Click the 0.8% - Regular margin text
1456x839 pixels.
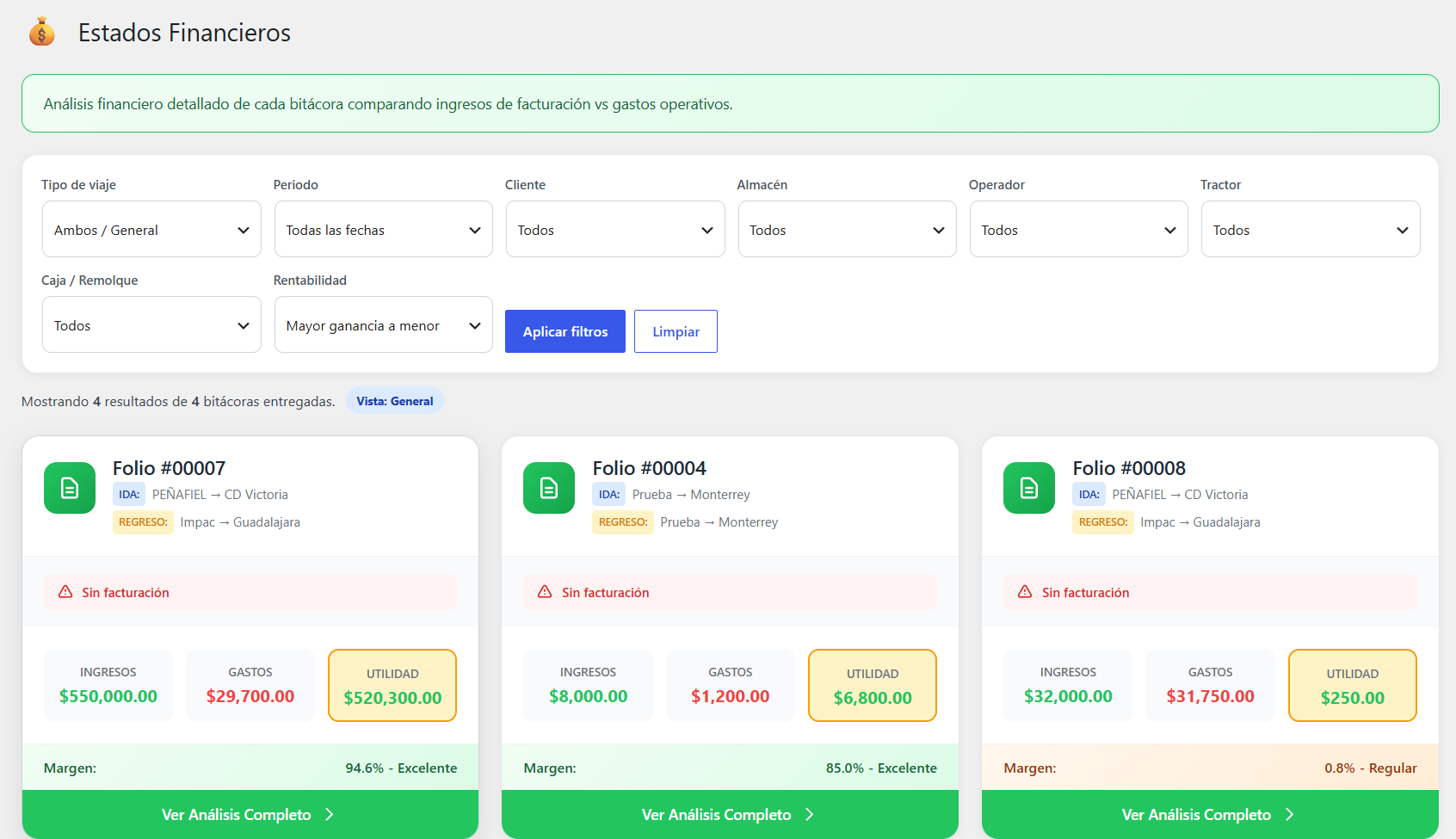pyautogui.click(x=1371, y=768)
